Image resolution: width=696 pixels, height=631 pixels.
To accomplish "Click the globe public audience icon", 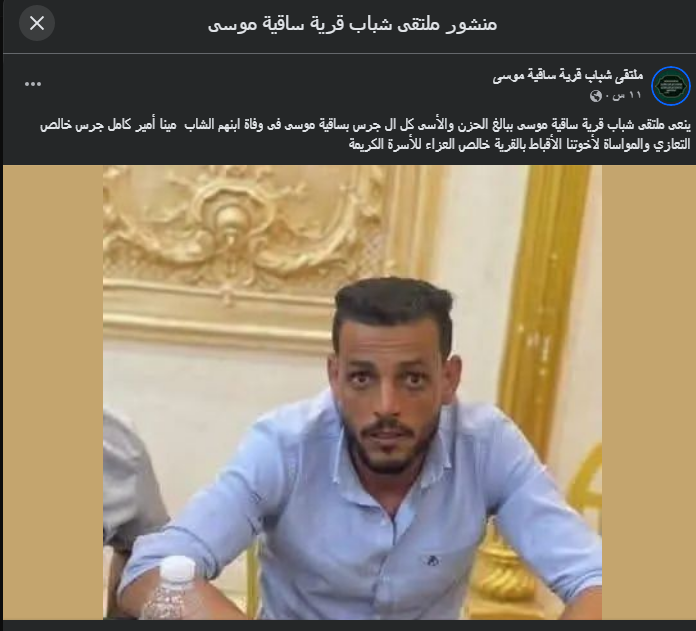I will coord(595,96).
